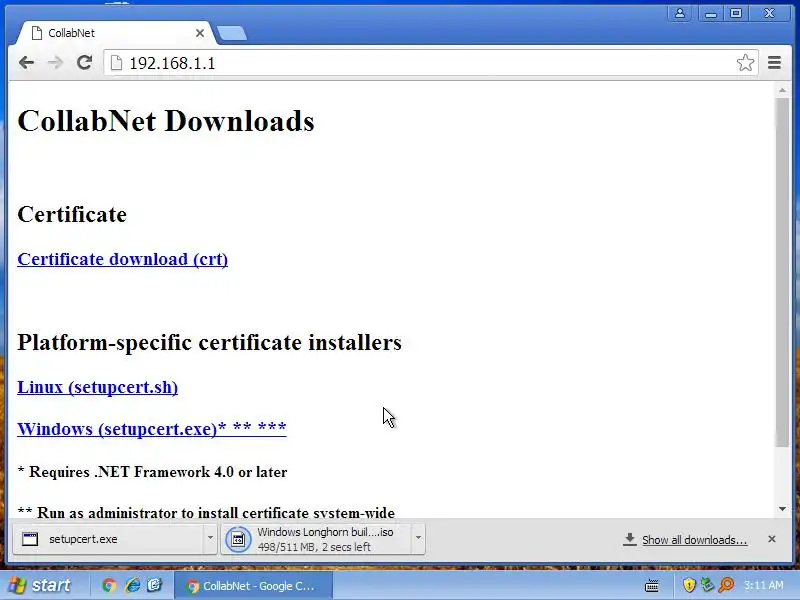Click the orange magnifier tray icon

[726, 585]
